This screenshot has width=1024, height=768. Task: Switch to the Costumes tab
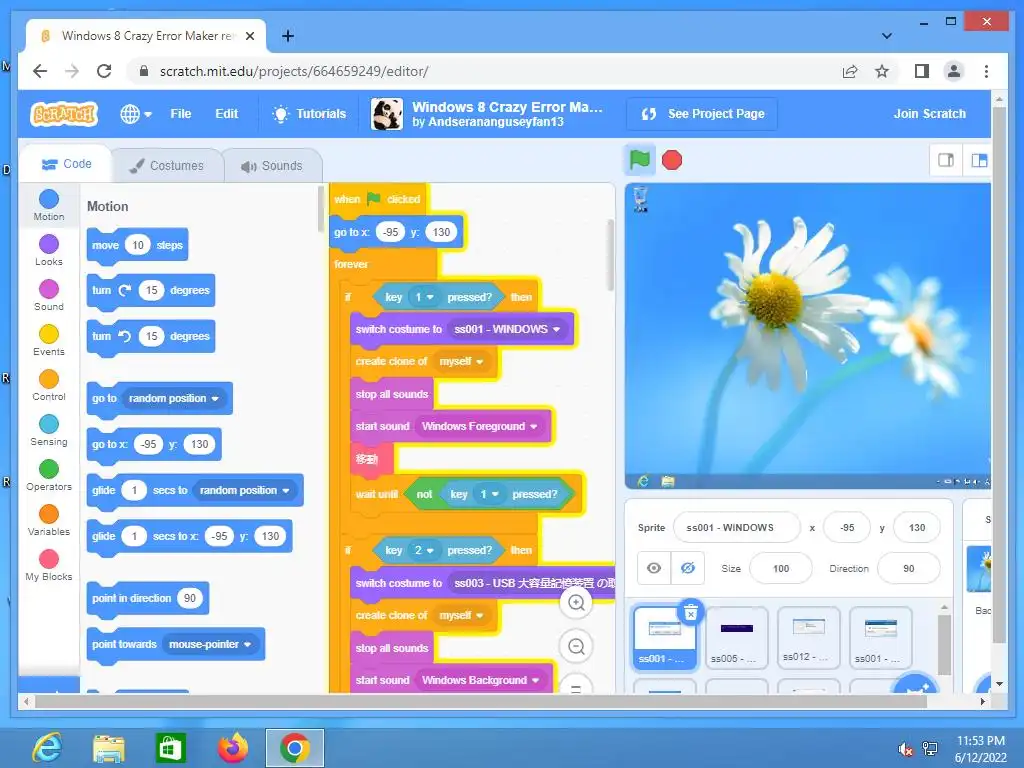(167, 166)
